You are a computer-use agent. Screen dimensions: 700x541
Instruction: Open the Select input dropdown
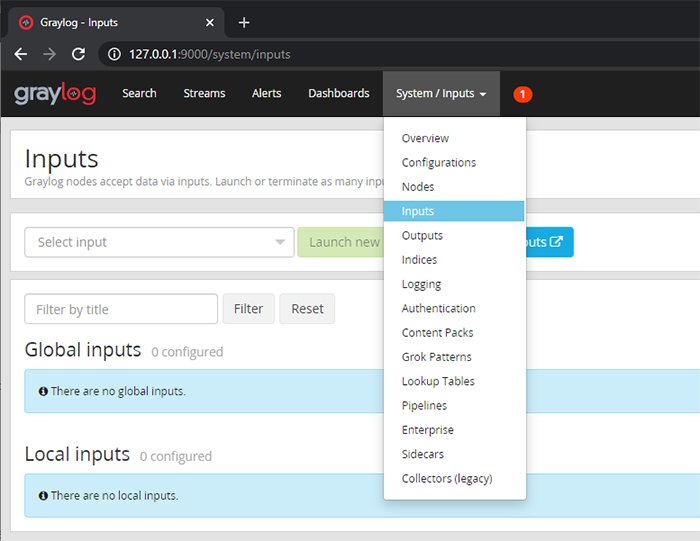(x=159, y=242)
